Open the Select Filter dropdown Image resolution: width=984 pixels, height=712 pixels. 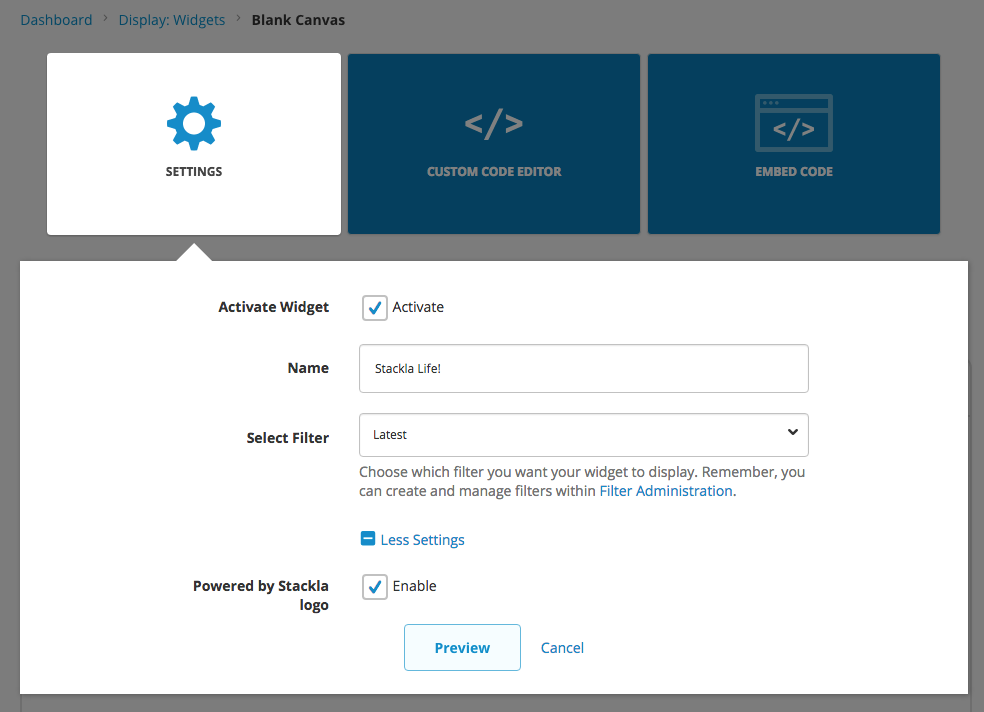pos(583,435)
